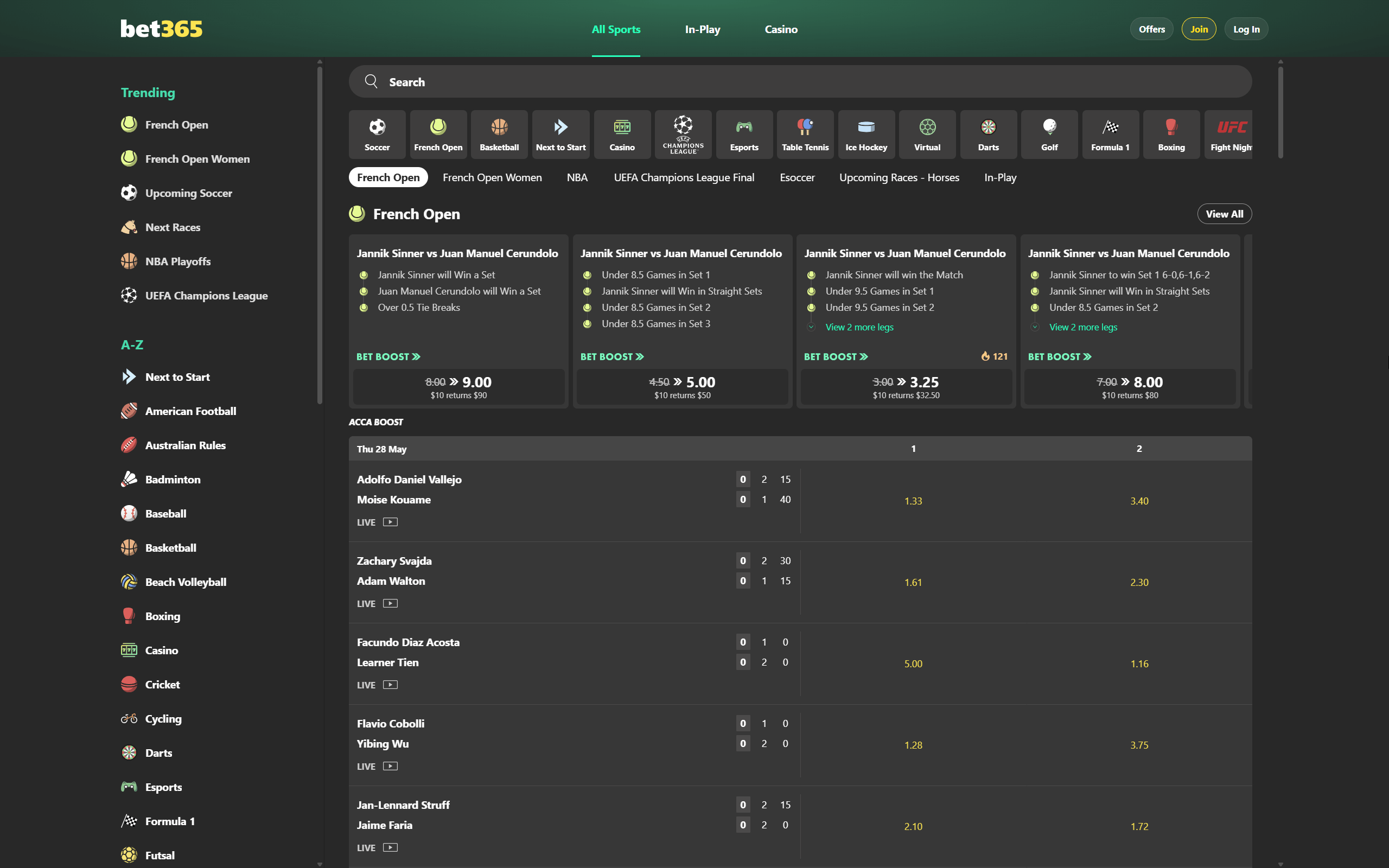The height and width of the screenshot is (868, 1389).
Task: Open the Esports carousel tile
Action: tap(744, 135)
